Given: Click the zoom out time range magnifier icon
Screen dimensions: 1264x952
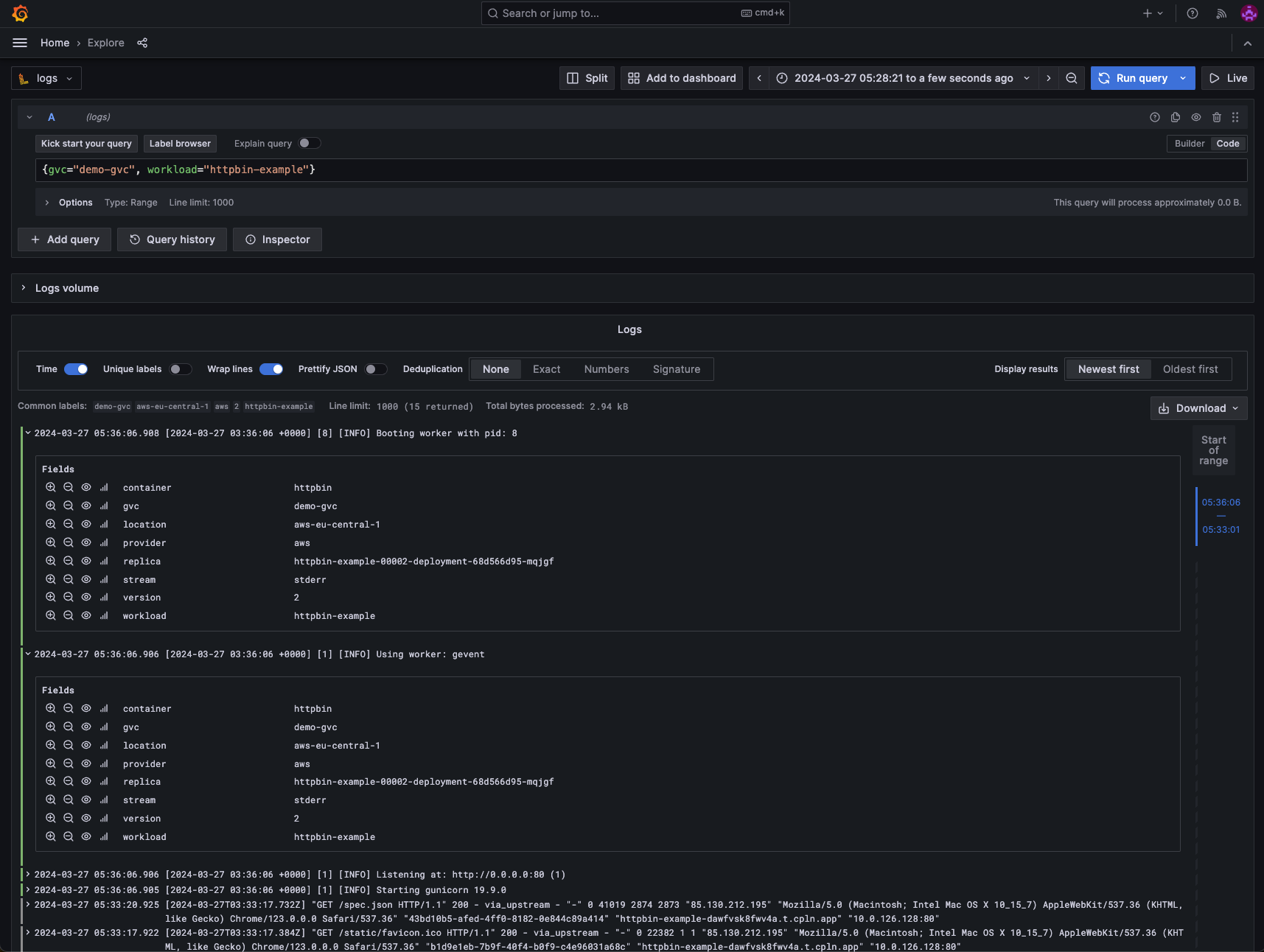Looking at the screenshot, I should pyautogui.click(x=1071, y=78).
